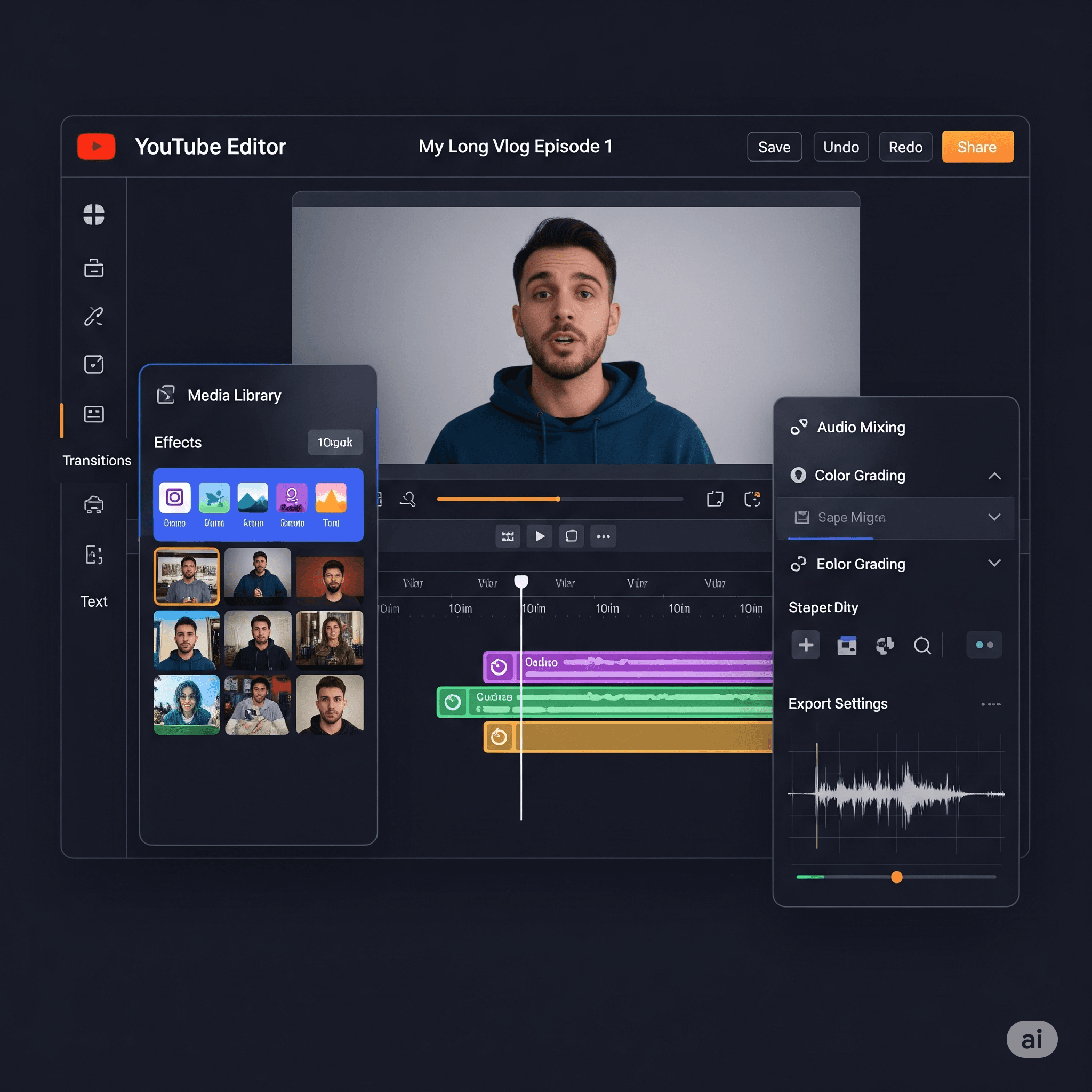Click the Undo button

[840, 147]
